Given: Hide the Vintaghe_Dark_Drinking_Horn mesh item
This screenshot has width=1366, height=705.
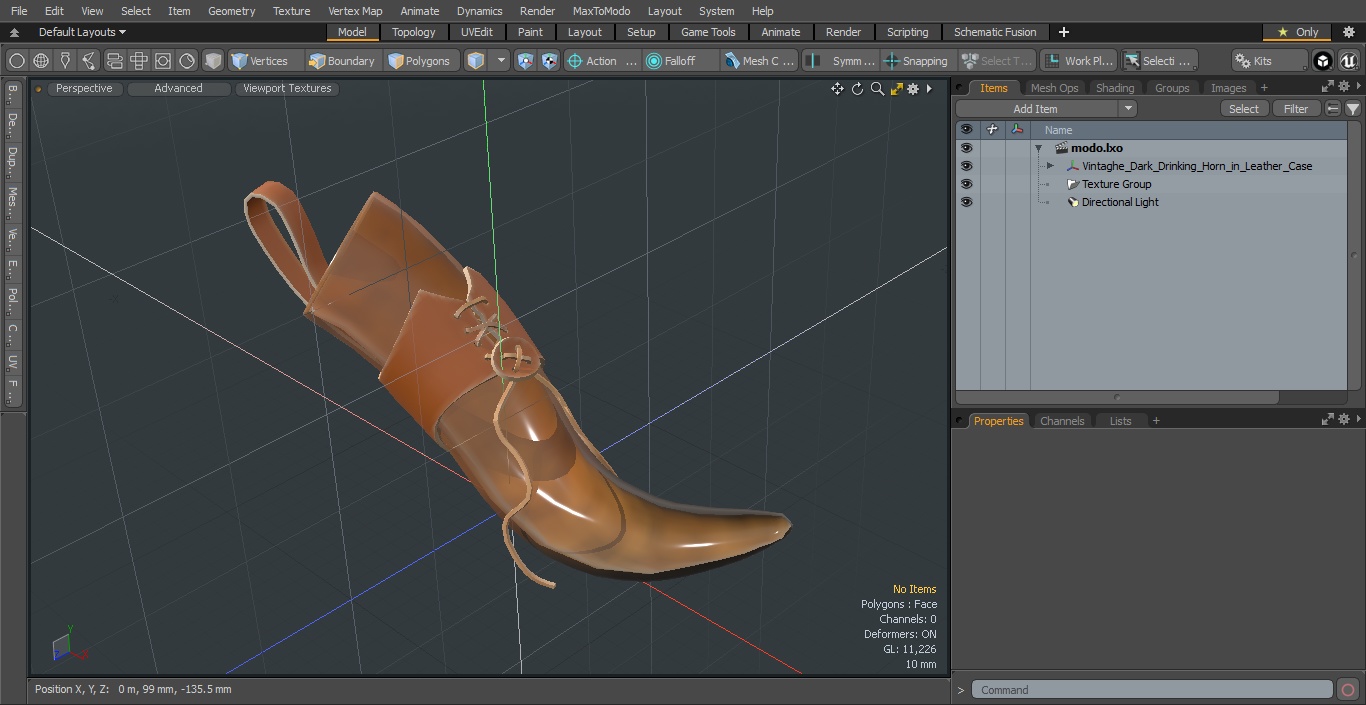Looking at the screenshot, I should [966, 166].
